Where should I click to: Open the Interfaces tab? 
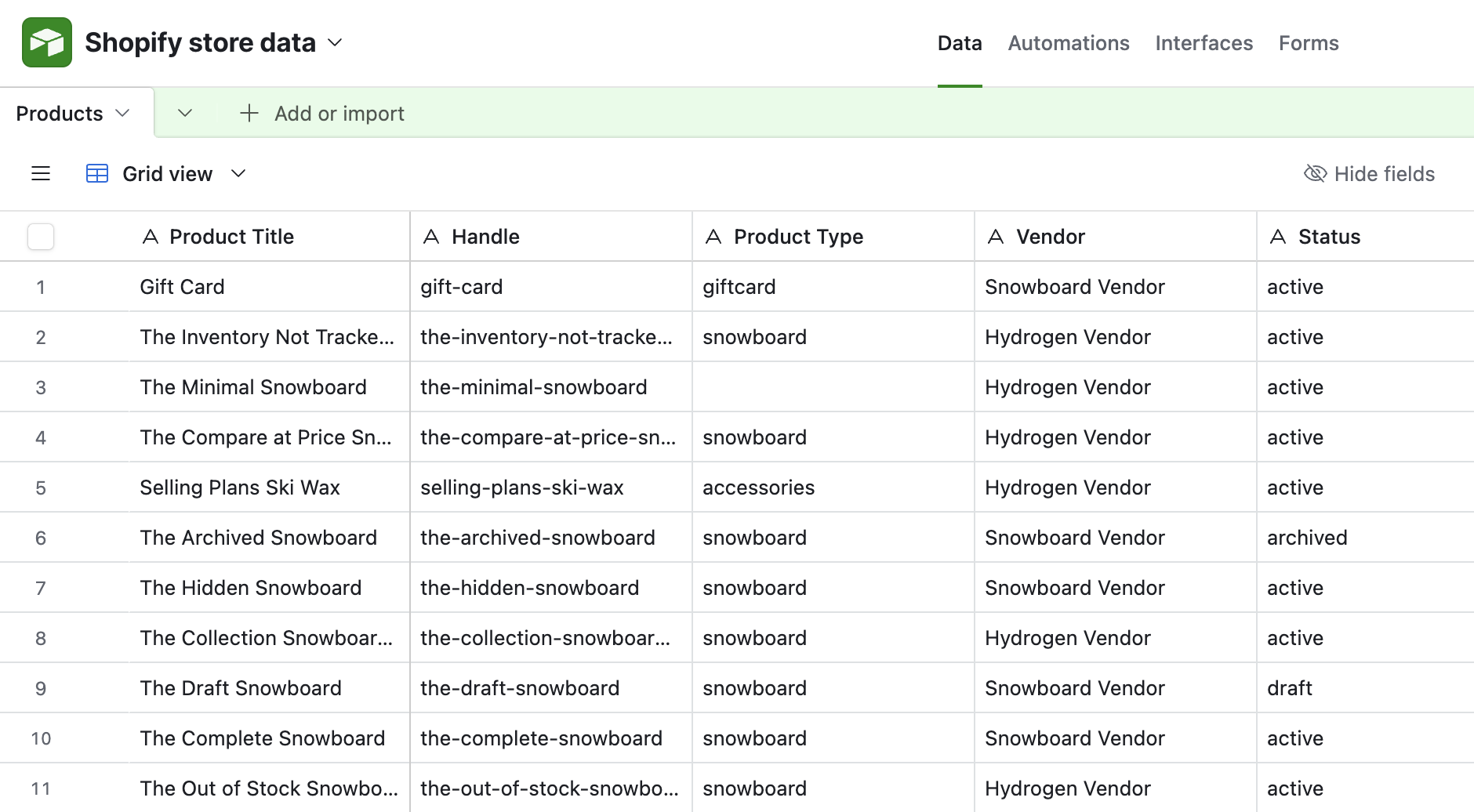point(1204,43)
